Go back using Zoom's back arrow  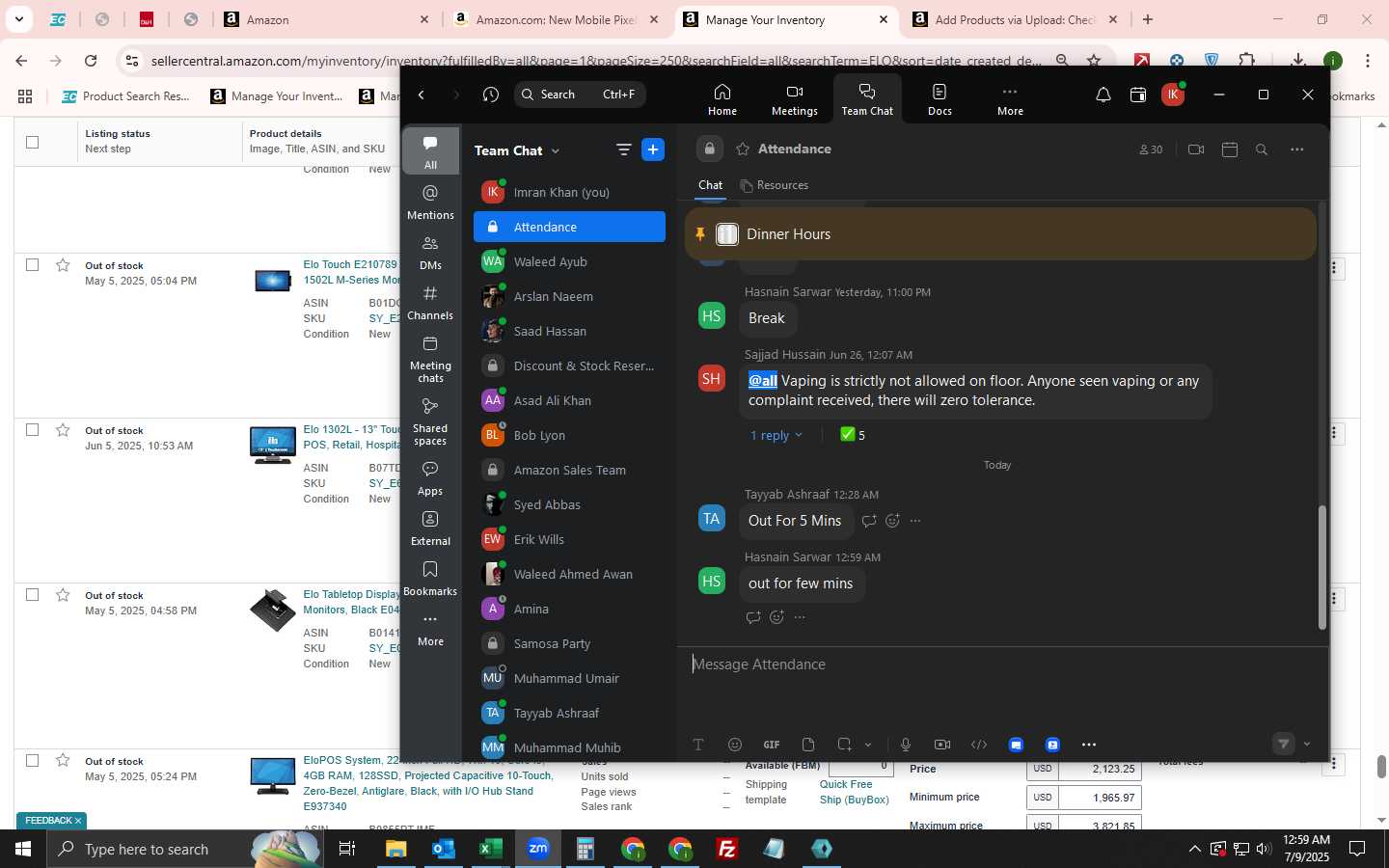[x=422, y=95]
